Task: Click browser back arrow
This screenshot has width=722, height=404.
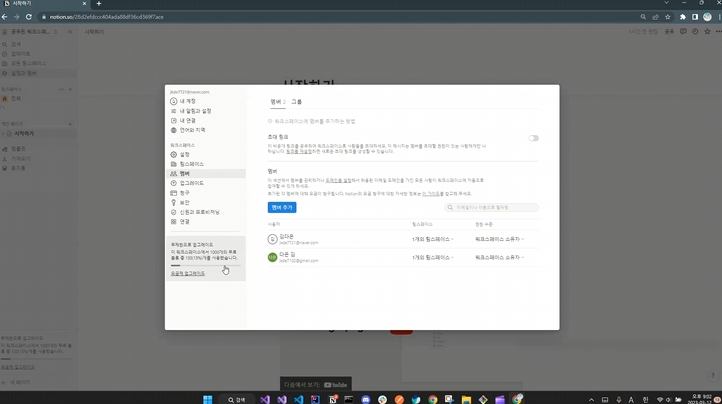Action: [5, 17]
